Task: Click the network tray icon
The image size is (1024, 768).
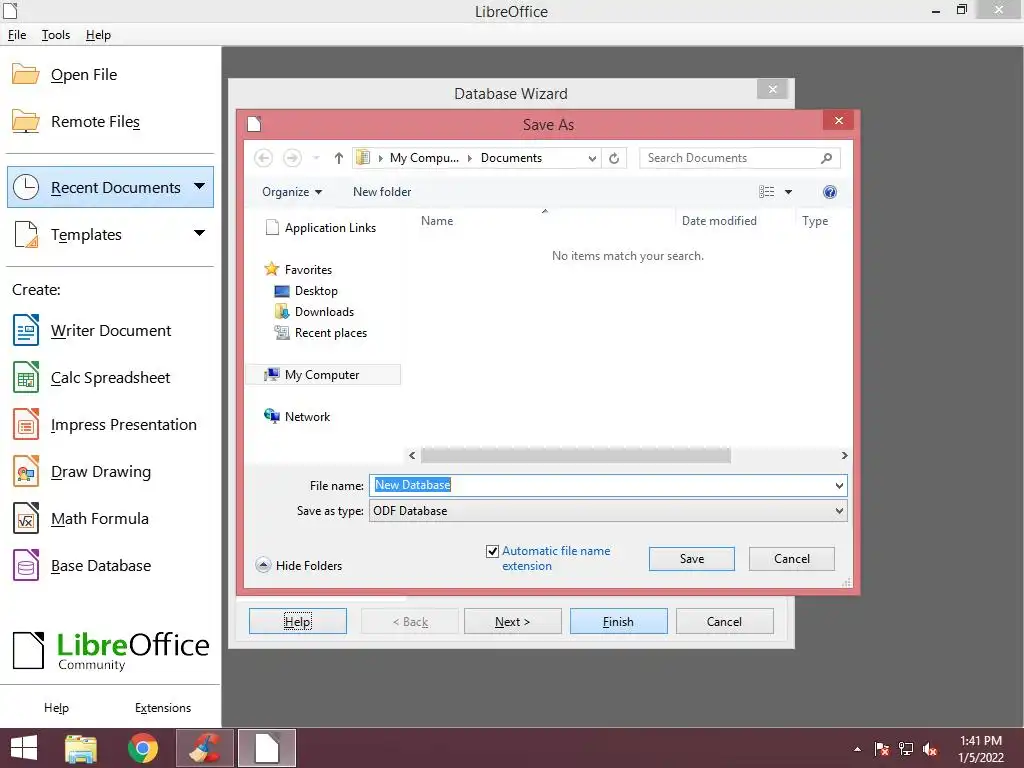Action: (906, 749)
